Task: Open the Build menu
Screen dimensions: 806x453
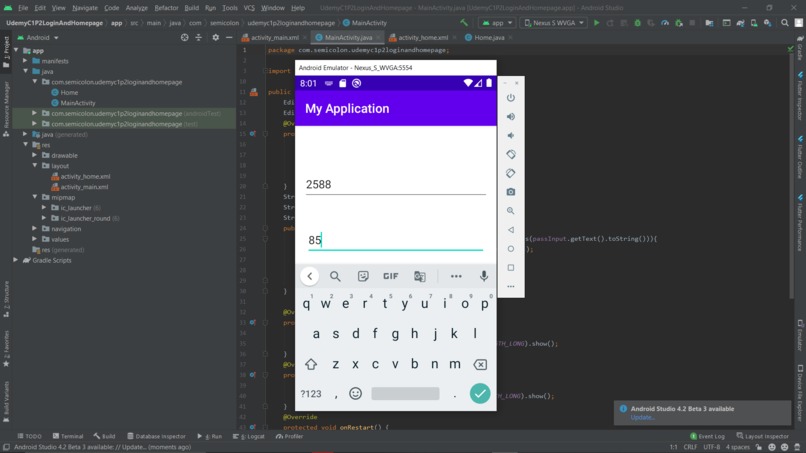Action: pyautogui.click(x=191, y=8)
